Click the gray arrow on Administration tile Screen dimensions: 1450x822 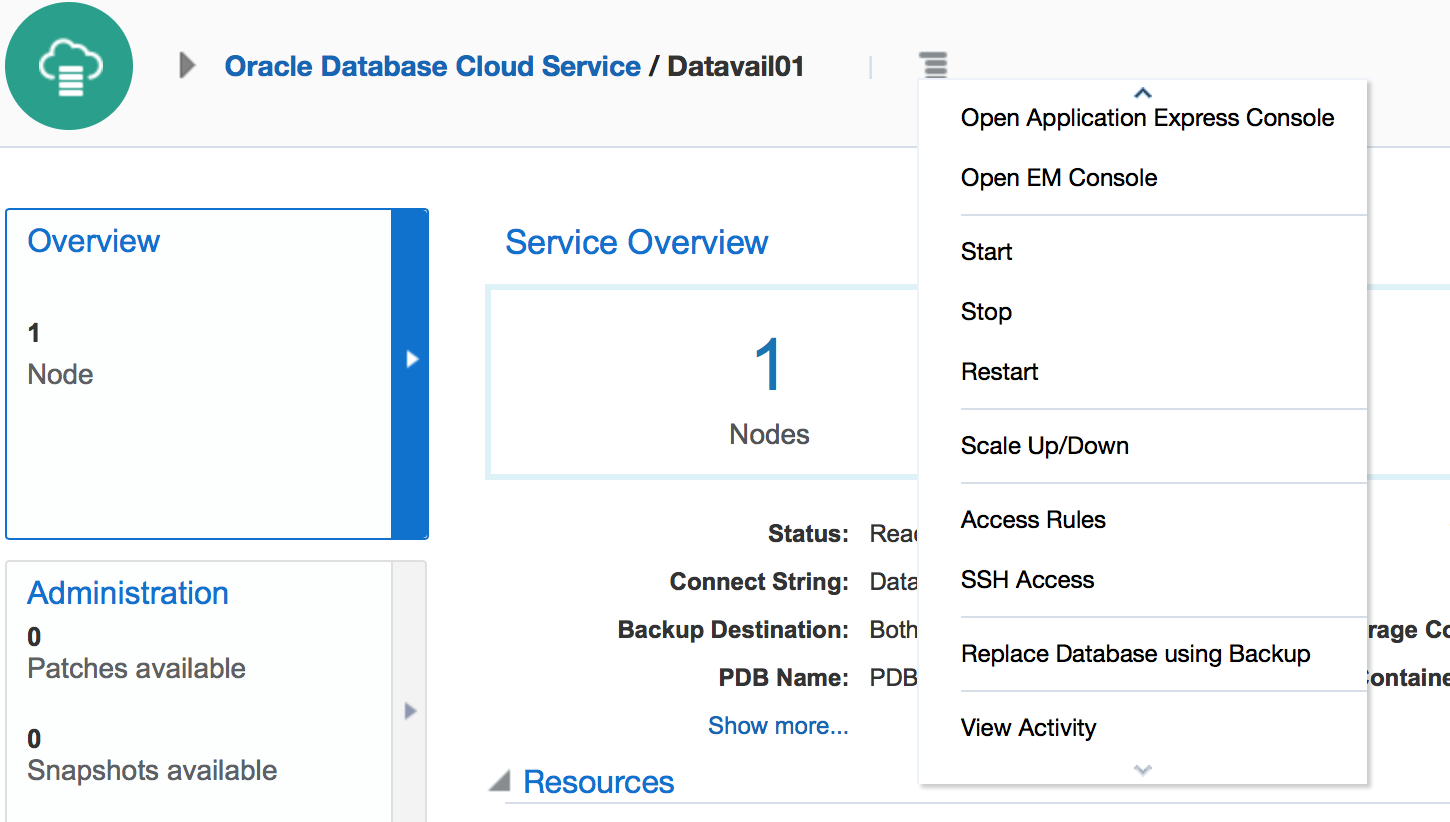tap(410, 711)
